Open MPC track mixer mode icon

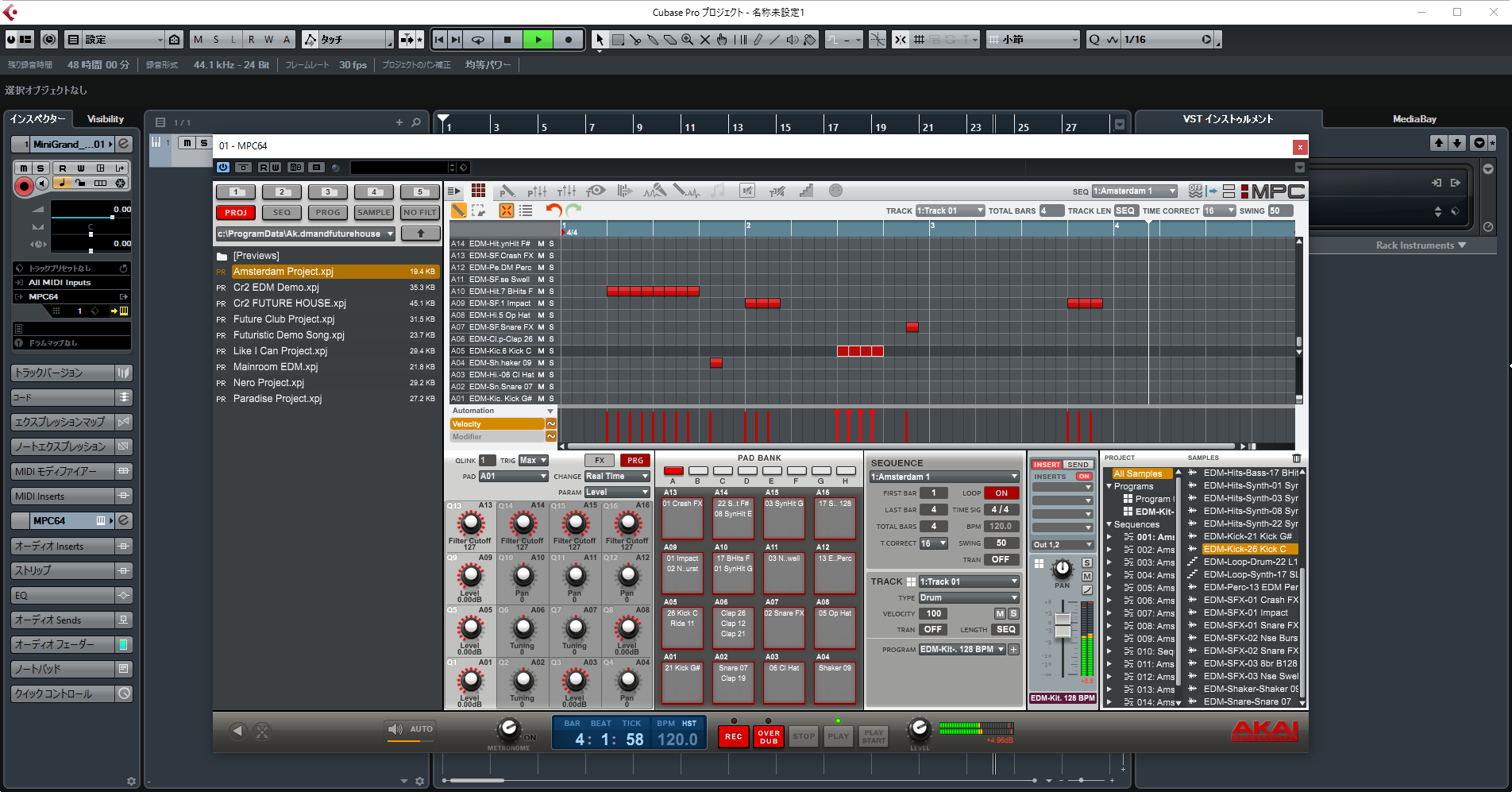pyautogui.click(x=567, y=191)
